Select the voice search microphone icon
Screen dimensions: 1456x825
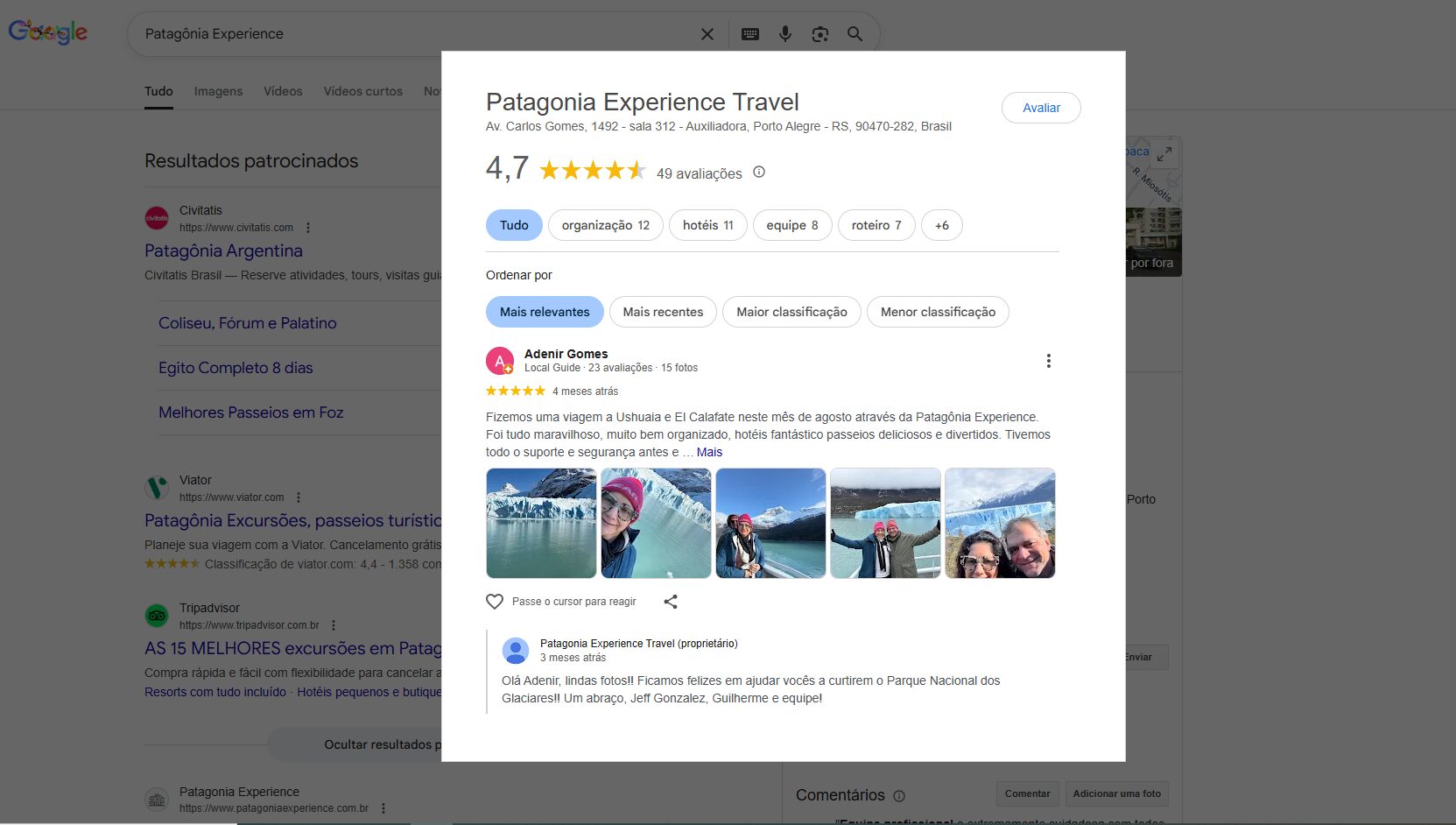point(784,33)
